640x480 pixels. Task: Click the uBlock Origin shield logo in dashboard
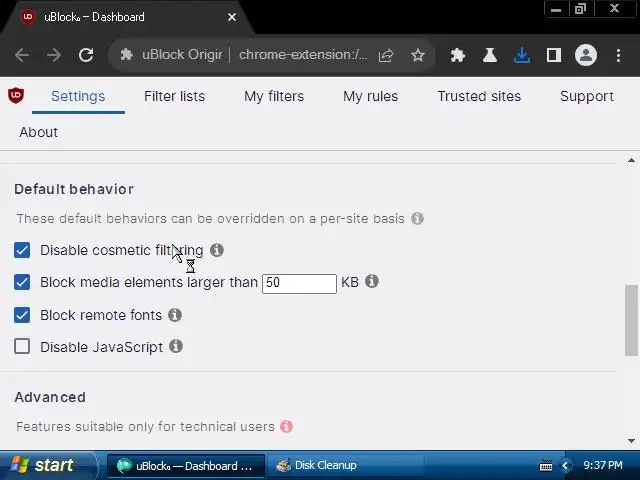(x=16, y=96)
